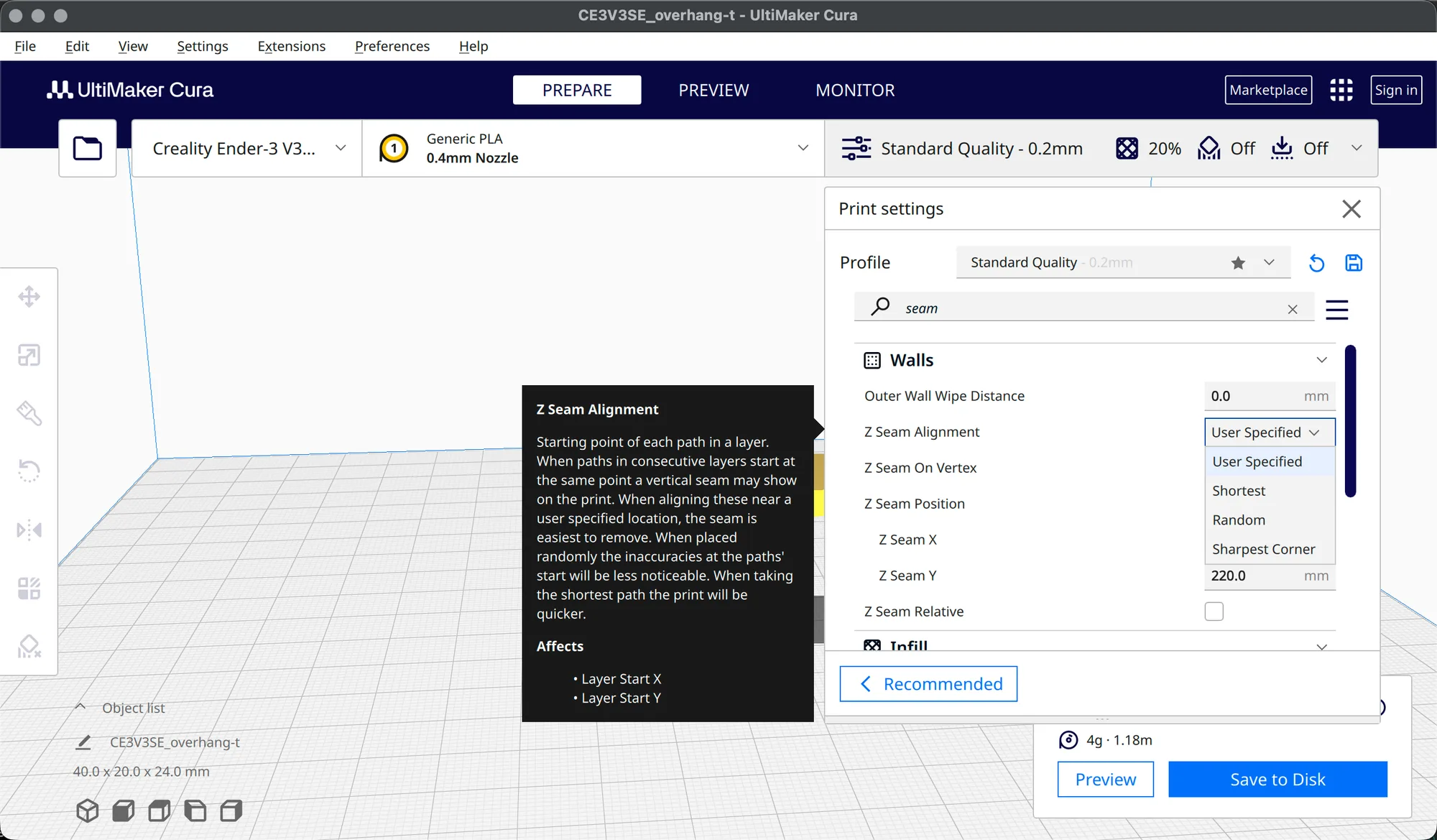This screenshot has width=1437, height=840.
Task: Open the Extensions menu
Action: point(291,46)
